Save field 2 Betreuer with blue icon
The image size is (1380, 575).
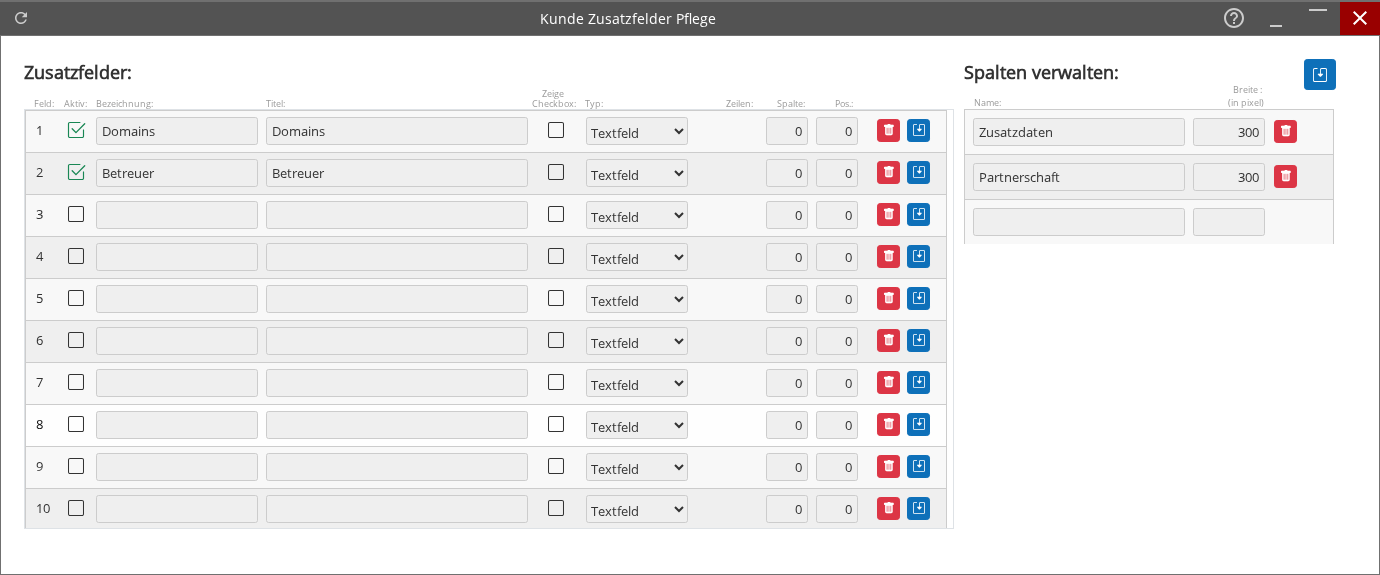click(x=918, y=173)
